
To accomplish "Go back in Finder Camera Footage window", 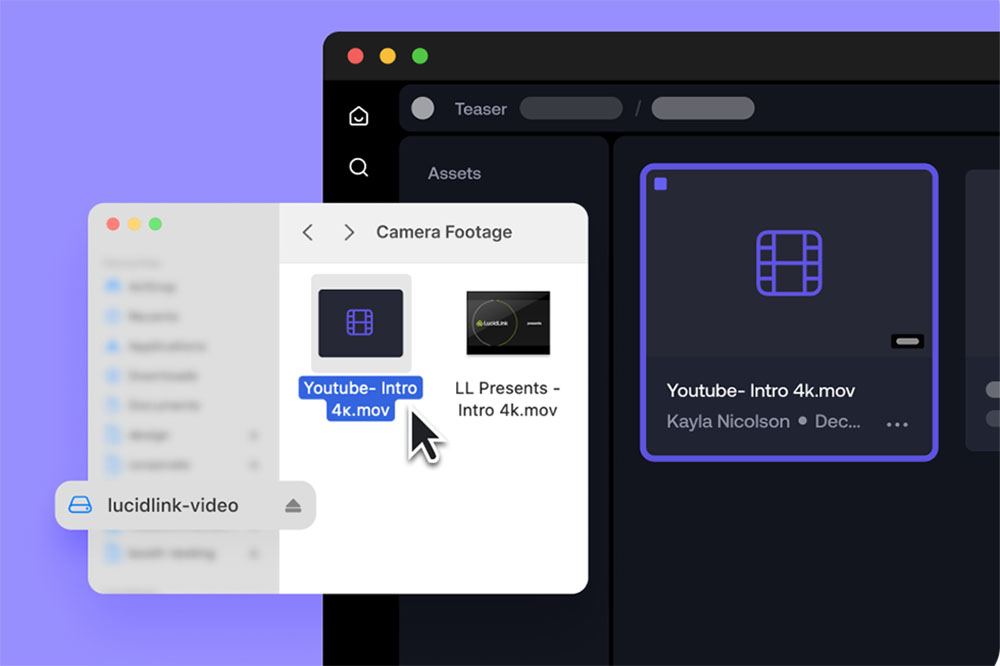I will (x=307, y=232).
